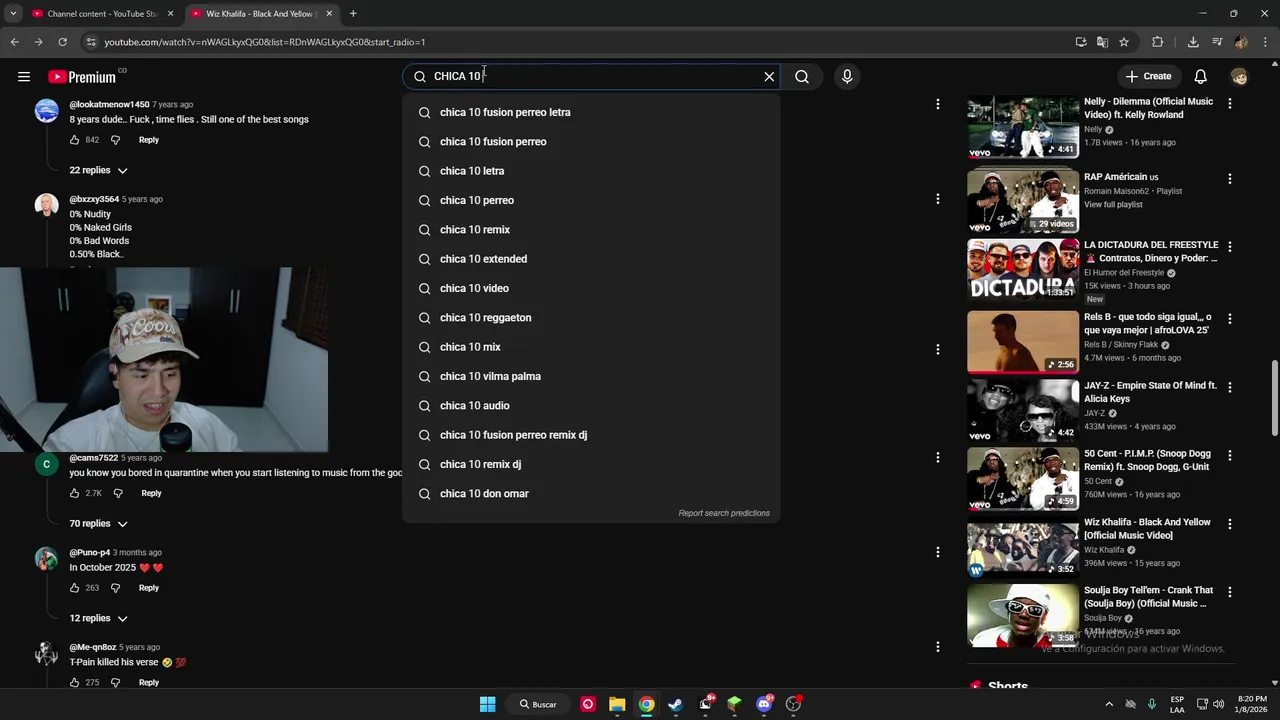The image size is (1280, 720).
Task: Select suggestion chica 10 don omar
Action: [x=591, y=494]
